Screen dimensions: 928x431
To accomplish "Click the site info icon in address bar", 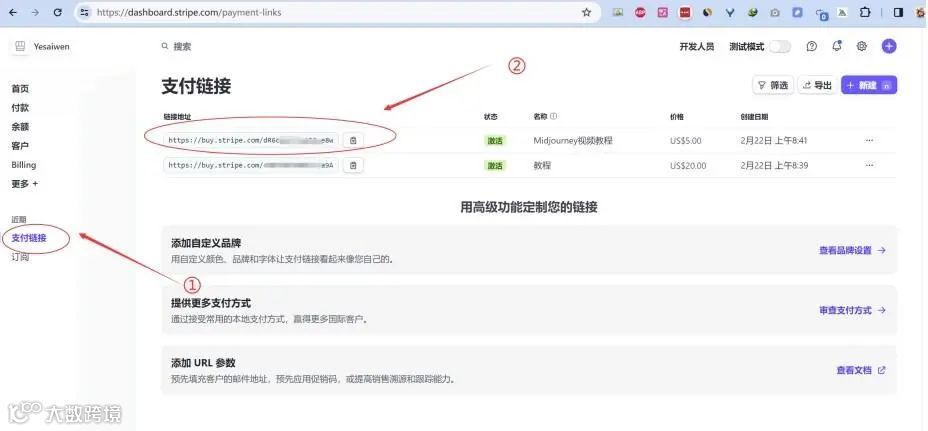I will (x=85, y=12).
